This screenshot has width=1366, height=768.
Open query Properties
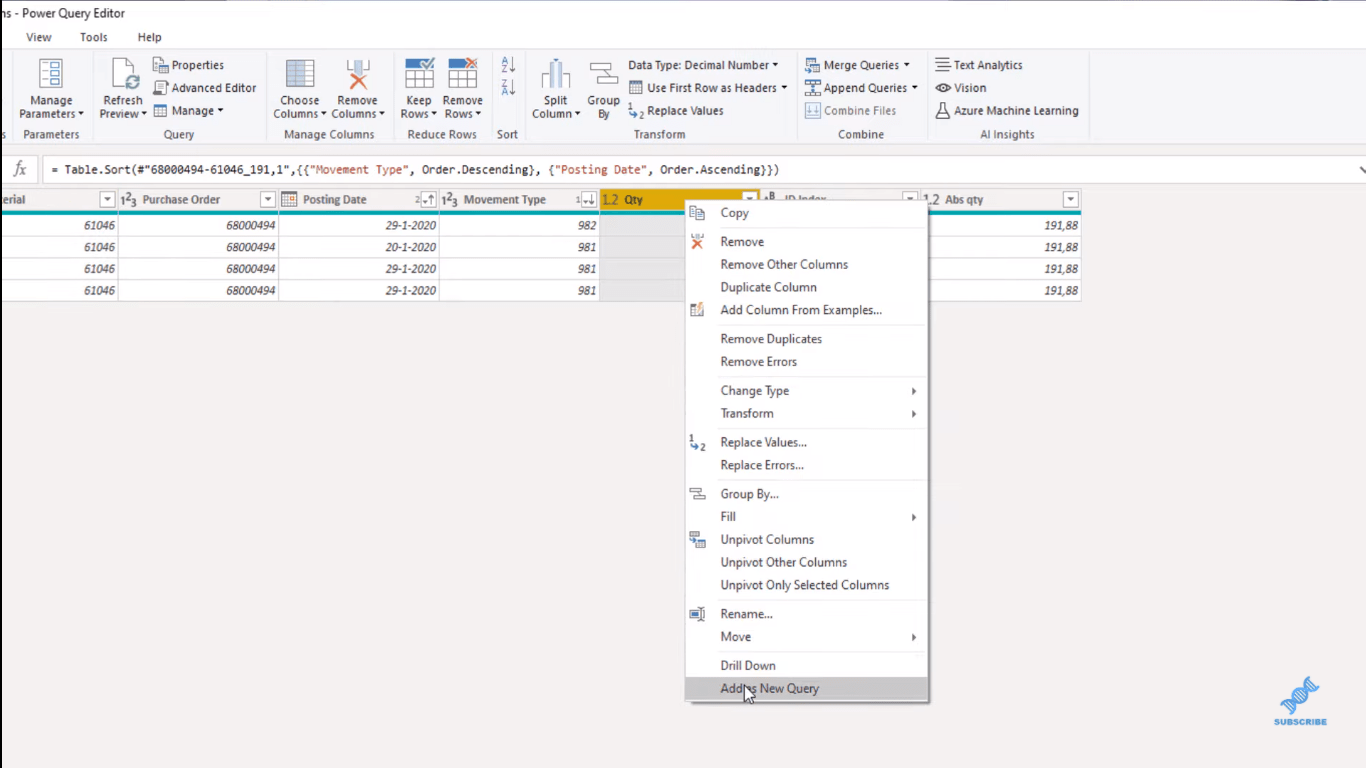click(189, 65)
